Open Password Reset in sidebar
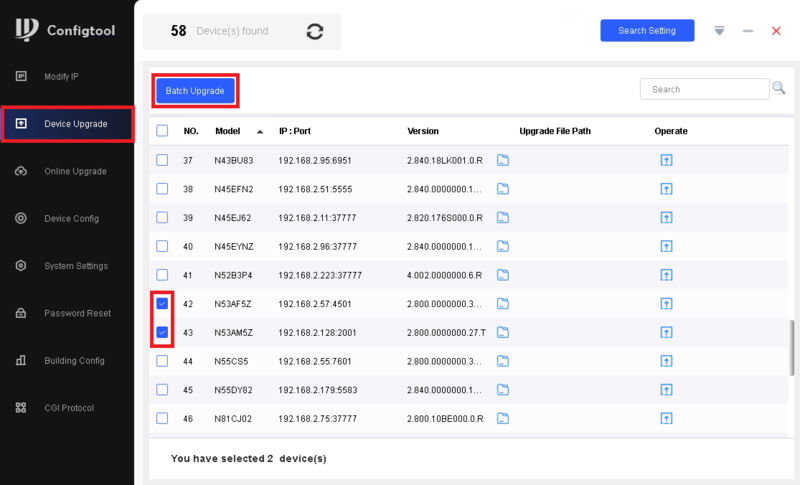Screen dimensions: 800x485 click(77, 313)
